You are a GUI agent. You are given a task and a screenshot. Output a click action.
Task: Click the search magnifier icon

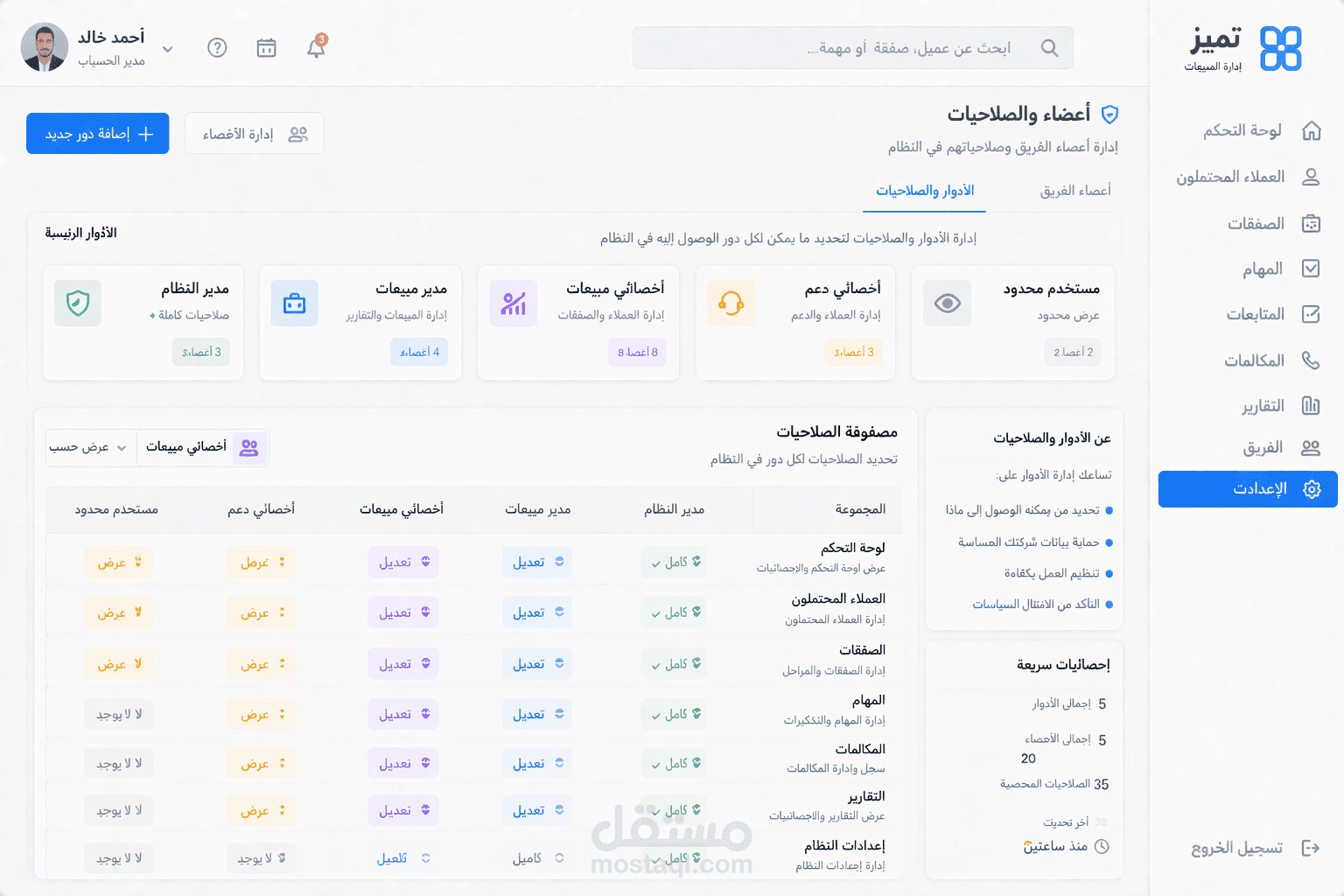click(1049, 48)
